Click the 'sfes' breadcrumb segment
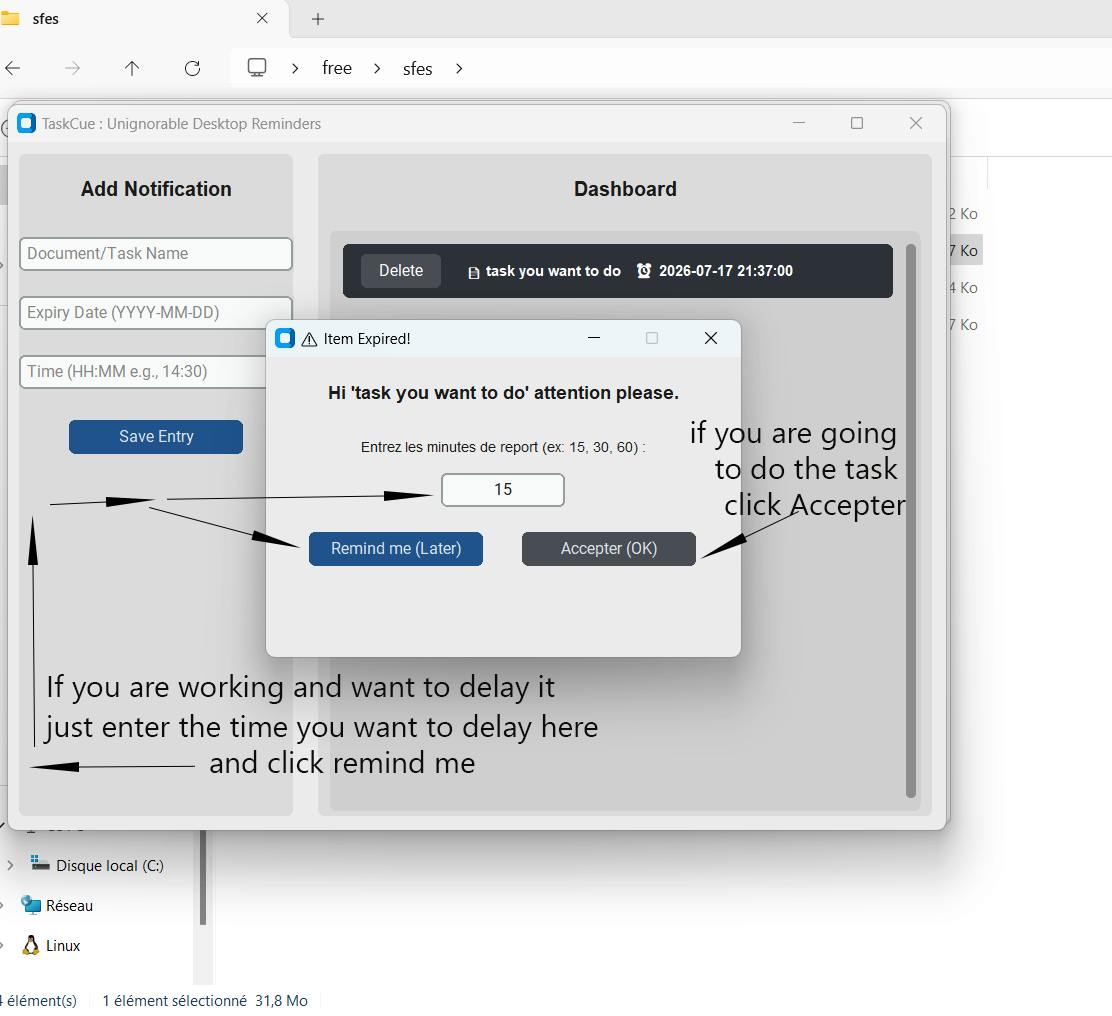This screenshot has width=1112, height=1016. (x=418, y=69)
